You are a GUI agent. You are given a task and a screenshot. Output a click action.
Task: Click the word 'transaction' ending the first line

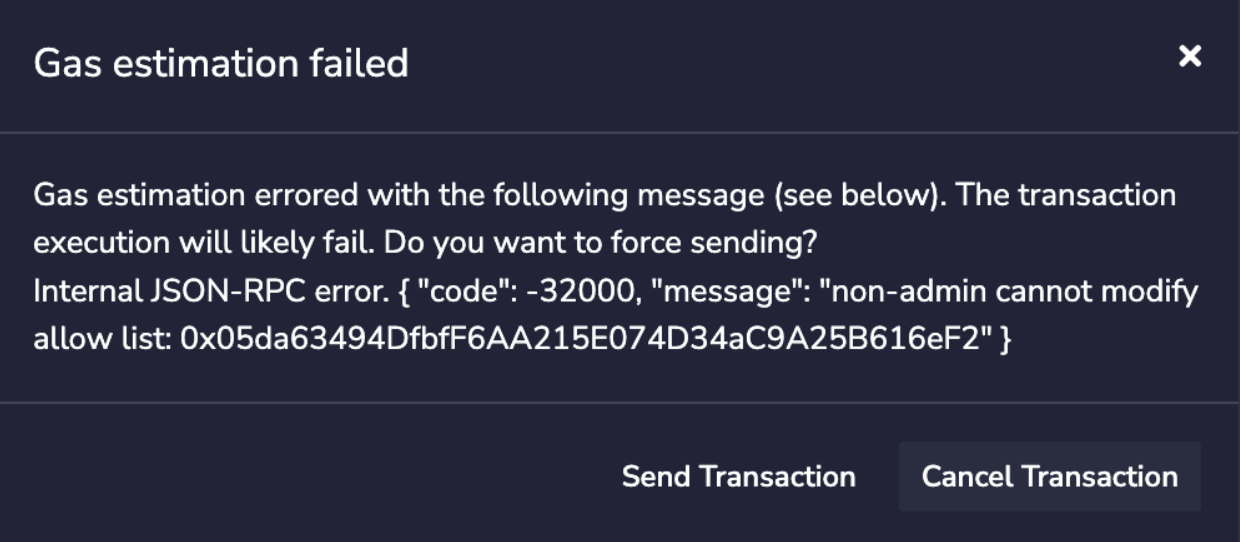pyautogui.click(x=1098, y=194)
